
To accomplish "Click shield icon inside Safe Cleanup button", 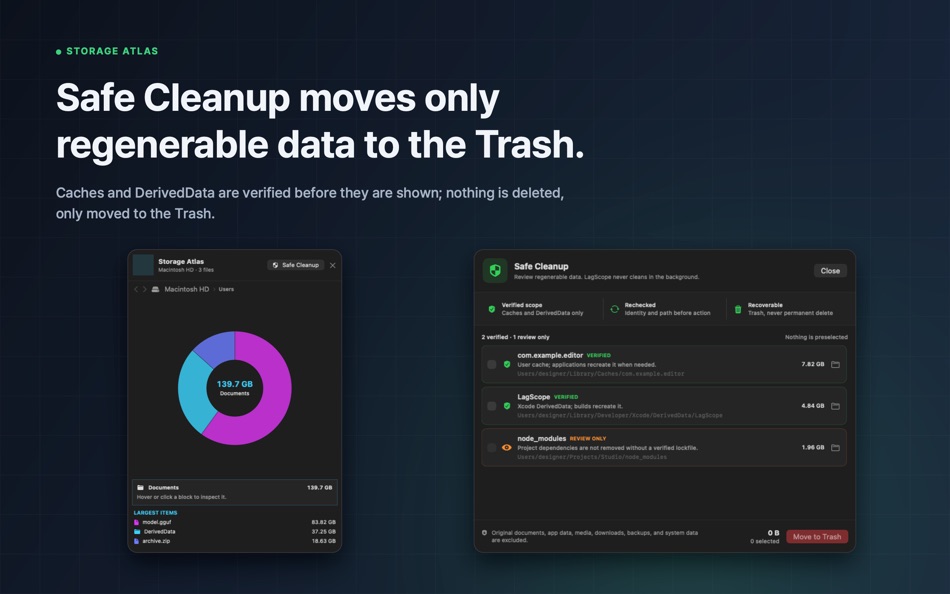I will (276, 265).
